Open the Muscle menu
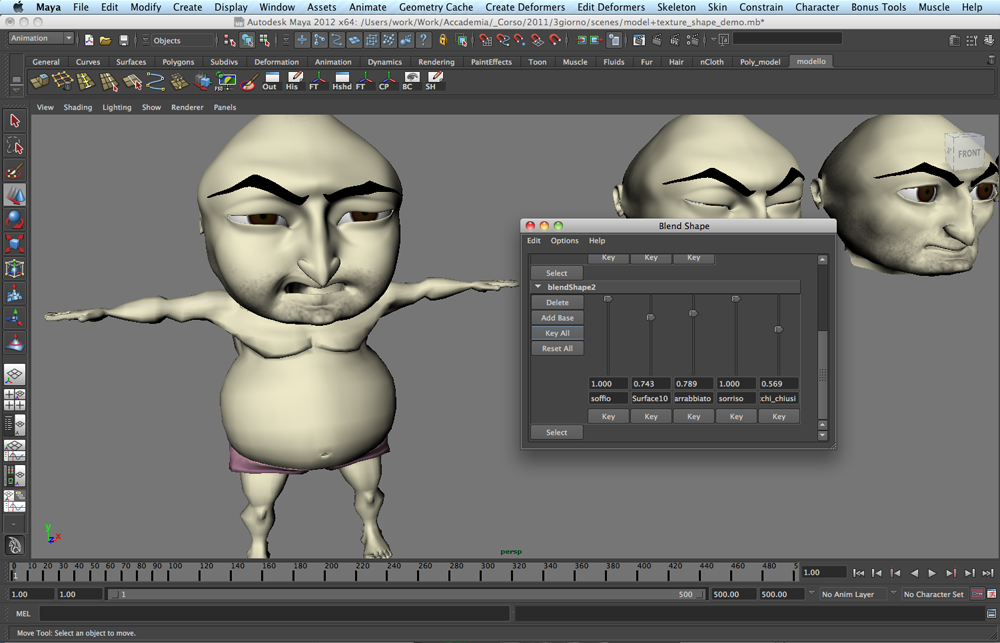This screenshot has width=1000, height=643. click(x=934, y=7)
